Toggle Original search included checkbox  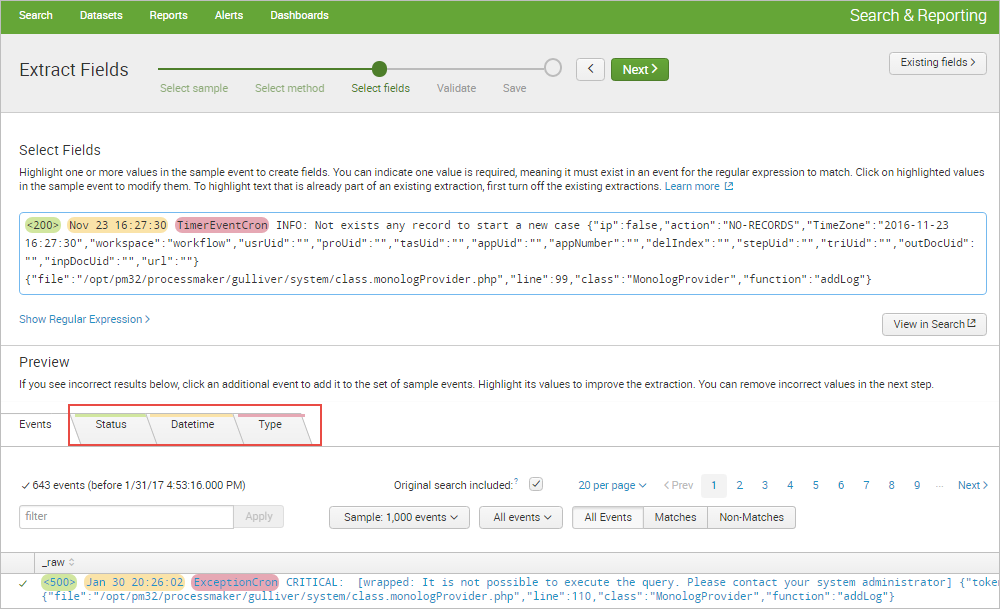tap(536, 484)
